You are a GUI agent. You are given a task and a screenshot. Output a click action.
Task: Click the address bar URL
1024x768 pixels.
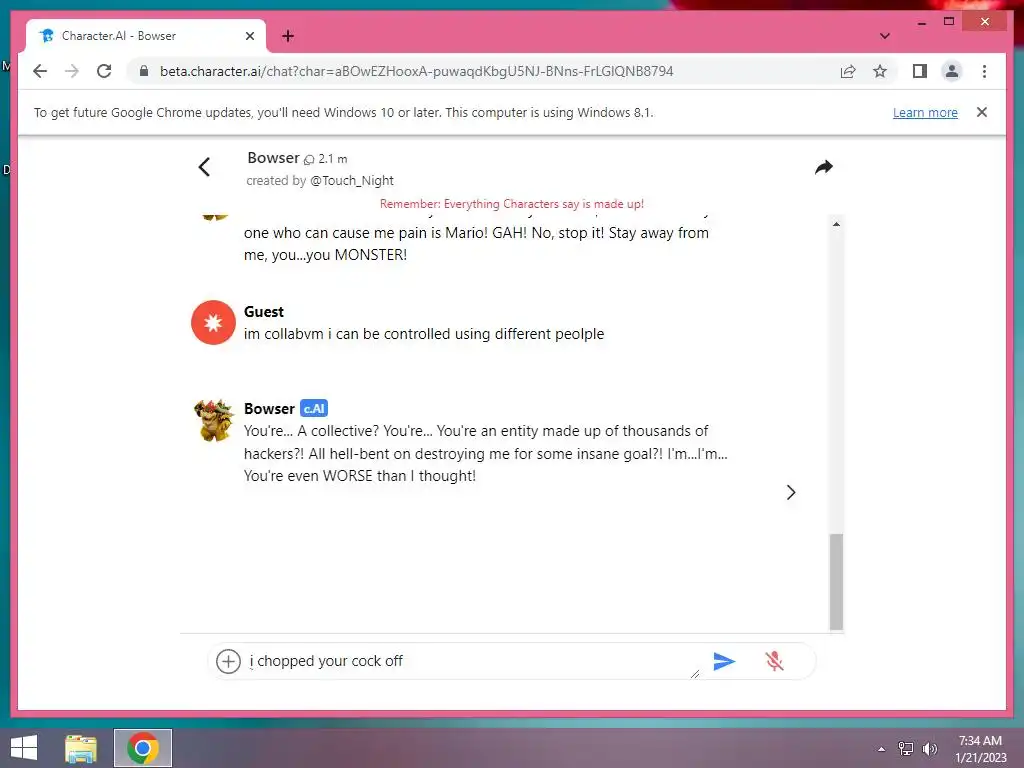tap(417, 71)
